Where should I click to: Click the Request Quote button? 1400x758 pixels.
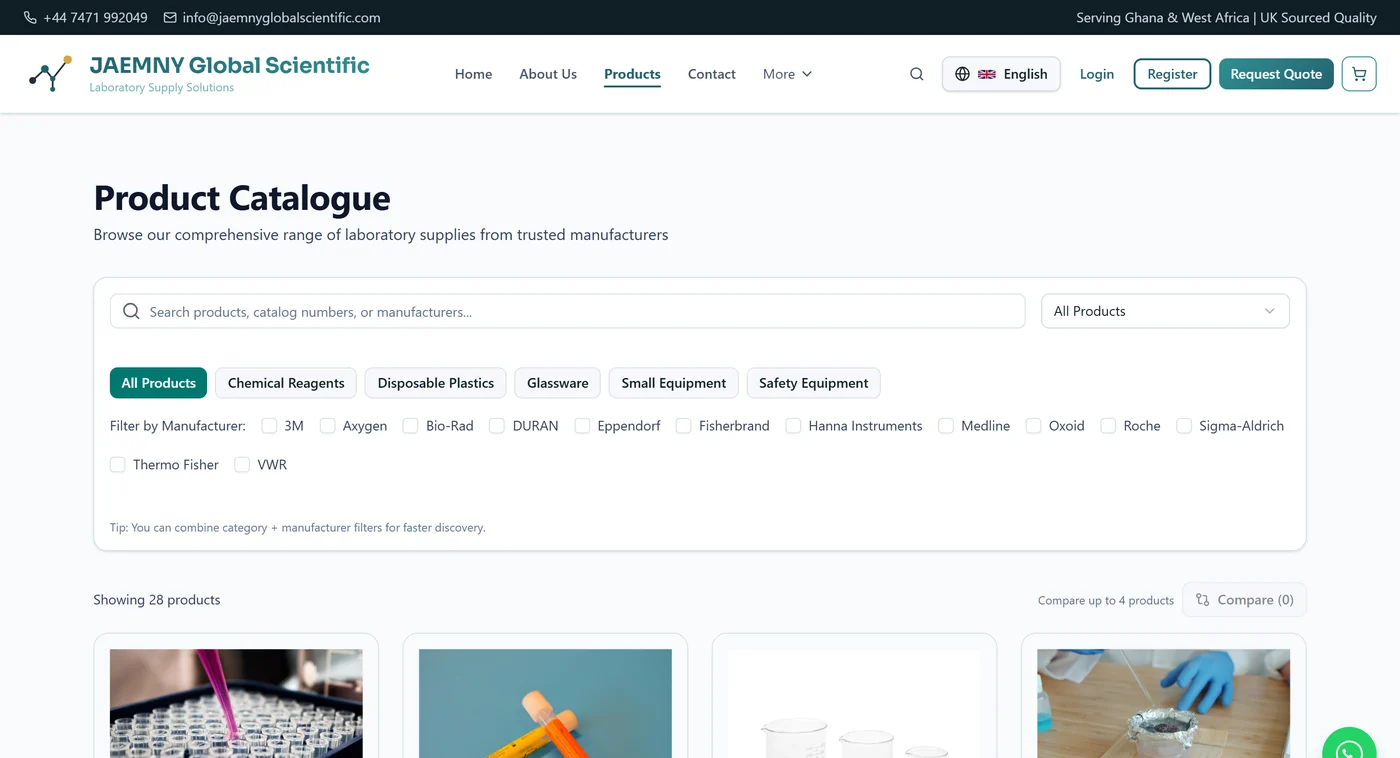(1276, 74)
